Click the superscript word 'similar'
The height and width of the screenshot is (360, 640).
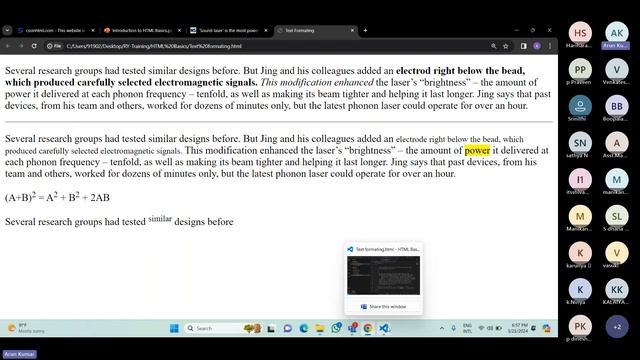click(x=160, y=219)
